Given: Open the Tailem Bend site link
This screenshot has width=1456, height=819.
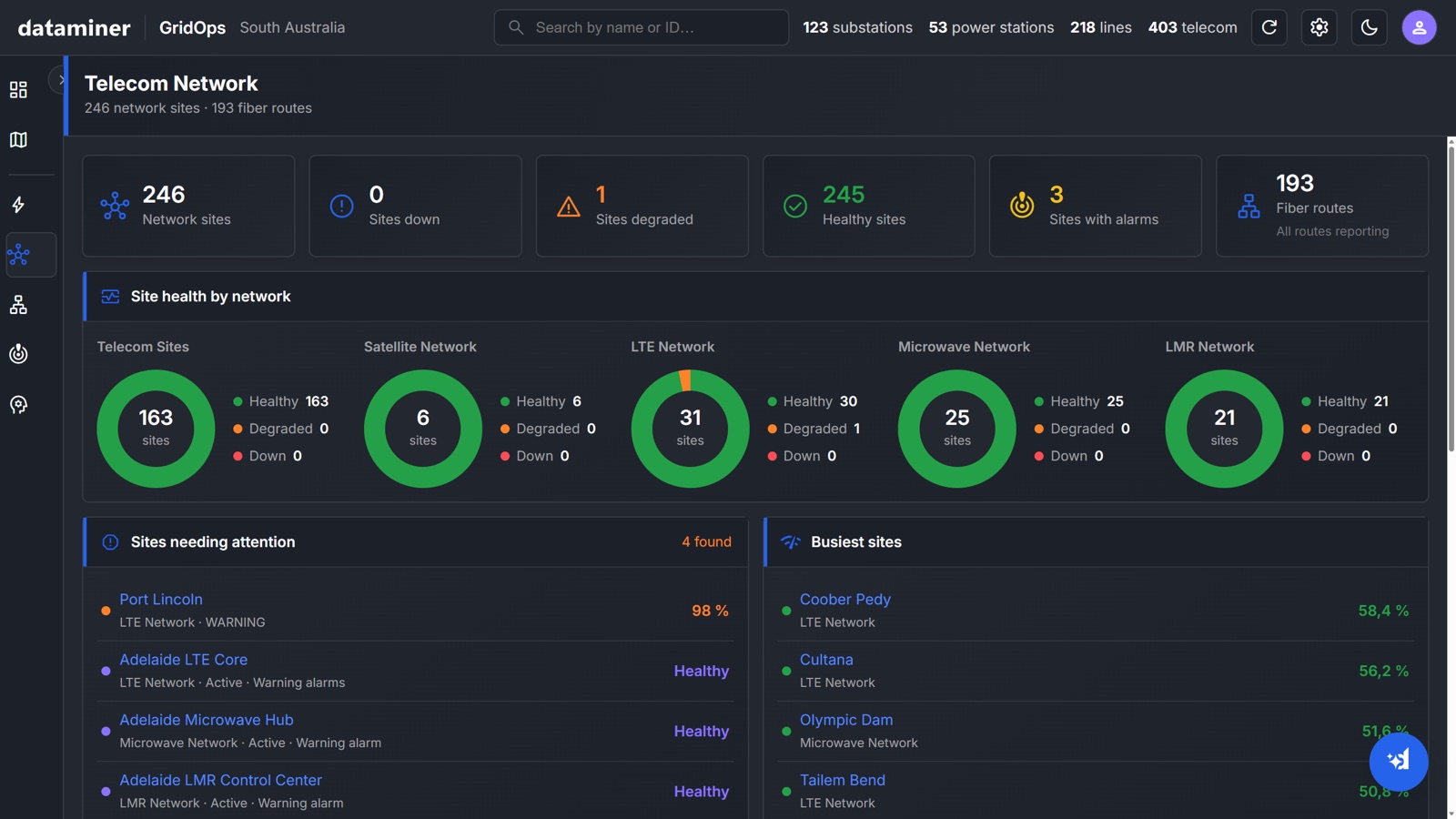Looking at the screenshot, I should [843, 779].
